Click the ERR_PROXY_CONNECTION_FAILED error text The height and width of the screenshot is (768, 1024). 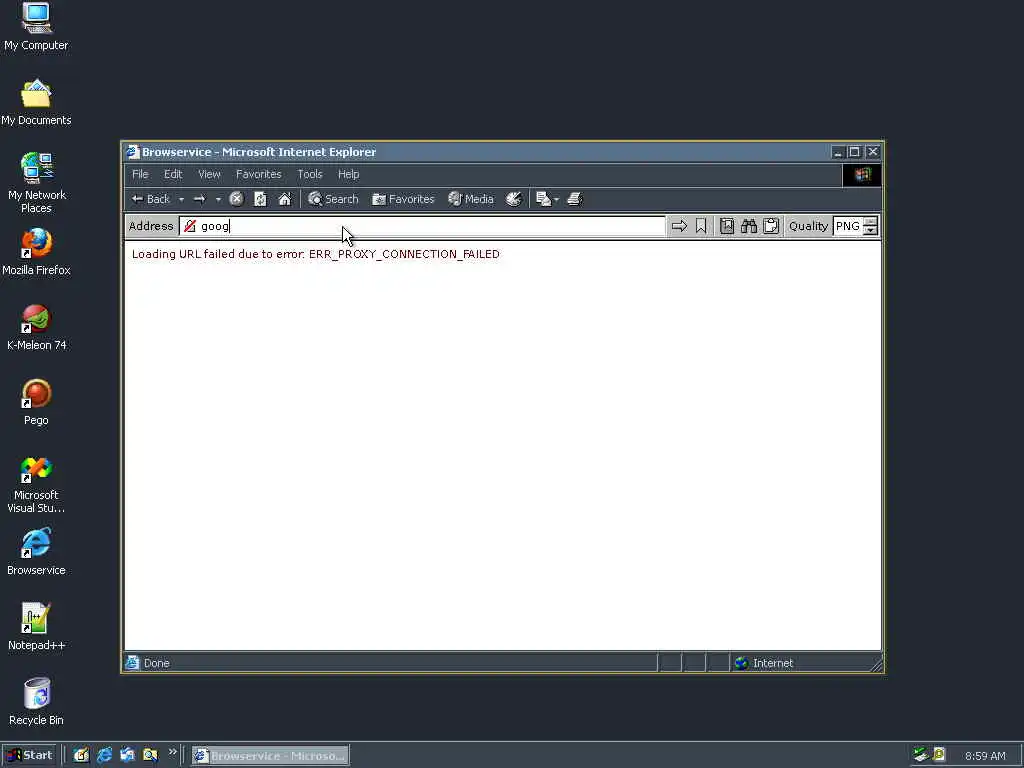(x=404, y=254)
